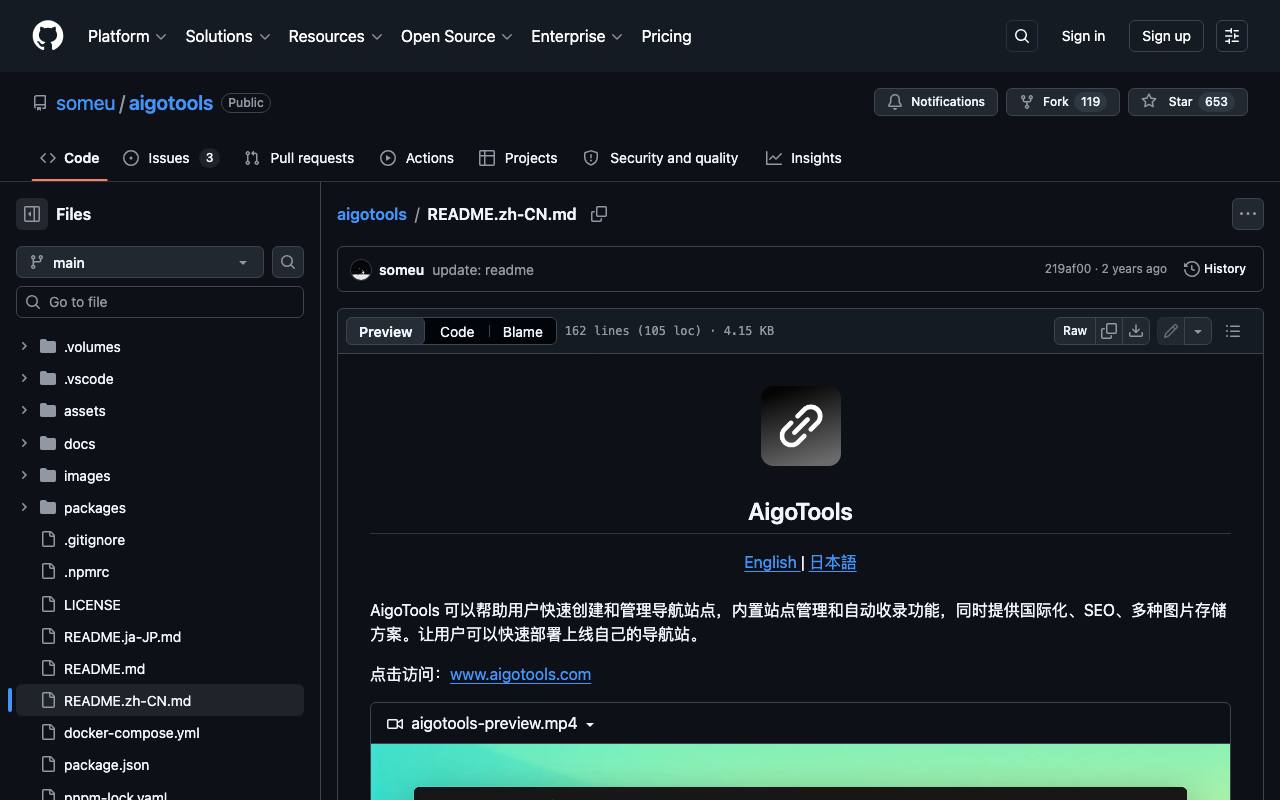The width and height of the screenshot is (1280, 800).
Task: View the file's commit History
Action: point(1215,269)
